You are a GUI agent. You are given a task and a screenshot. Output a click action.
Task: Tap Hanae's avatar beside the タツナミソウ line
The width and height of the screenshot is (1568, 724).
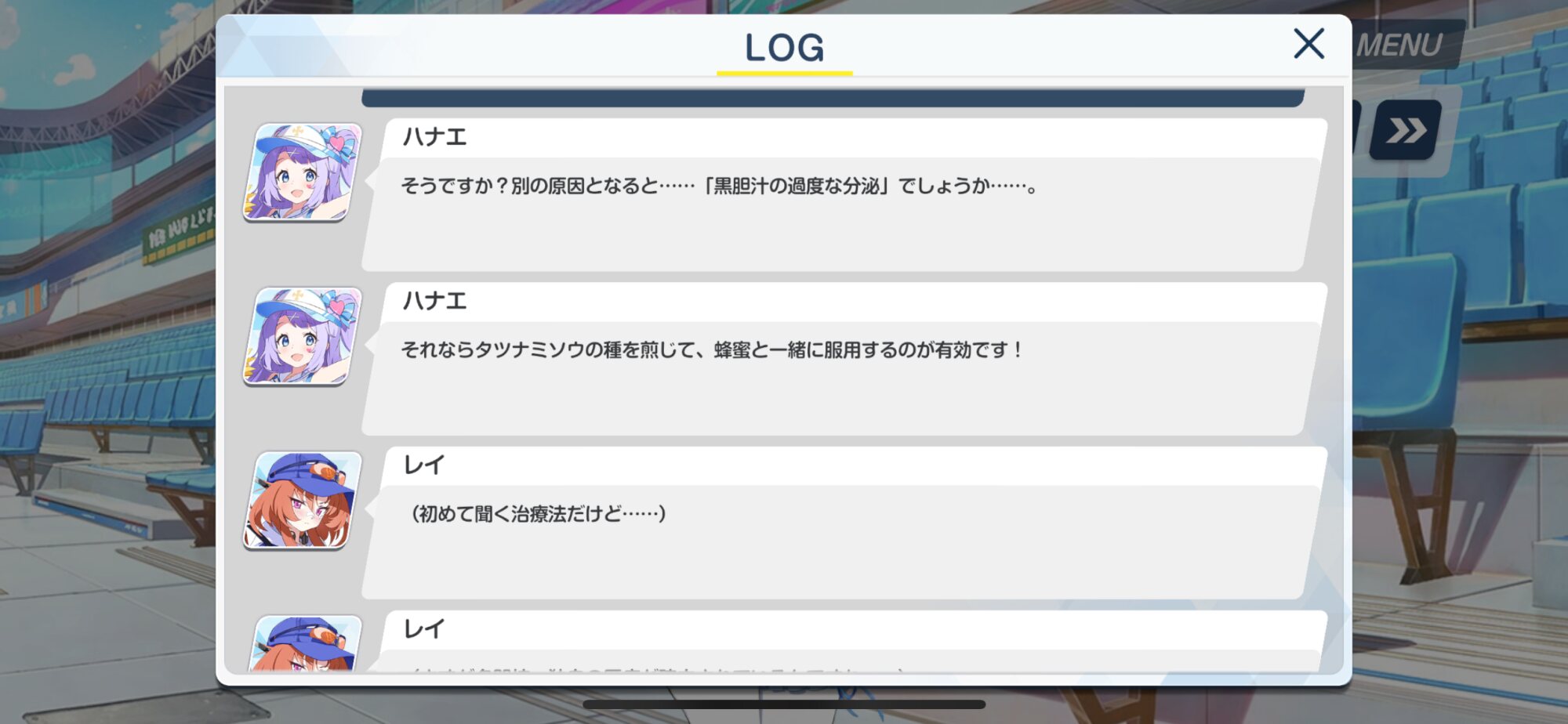[303, 336]
